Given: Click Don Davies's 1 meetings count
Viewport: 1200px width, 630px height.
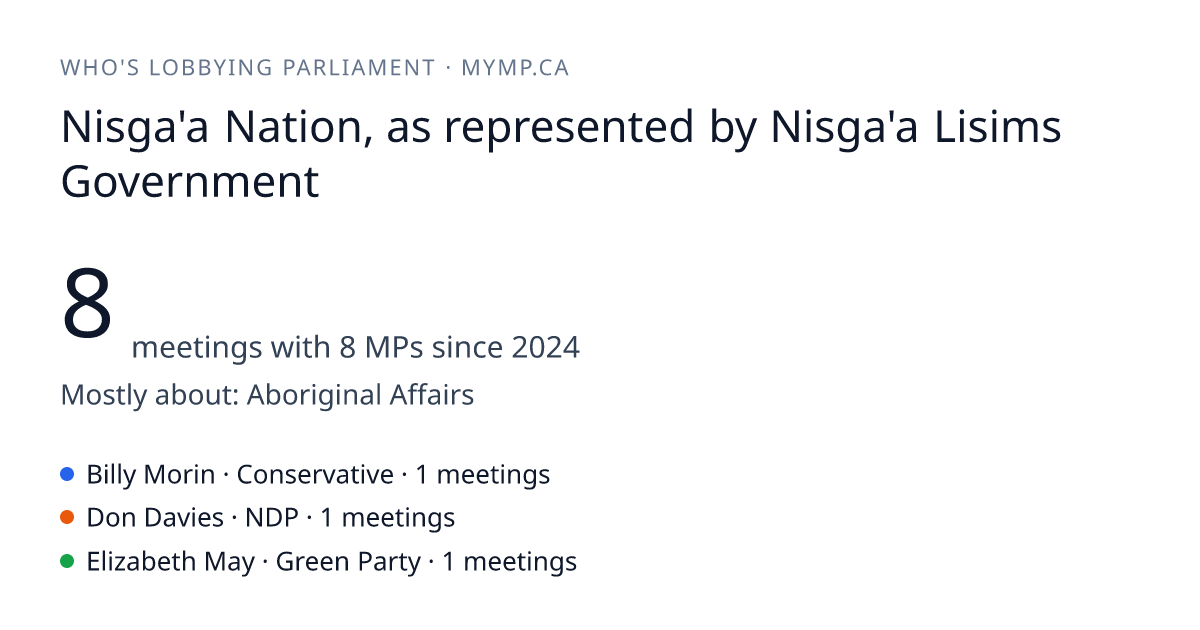Looking at the screenshot, I should coord(388,517).
